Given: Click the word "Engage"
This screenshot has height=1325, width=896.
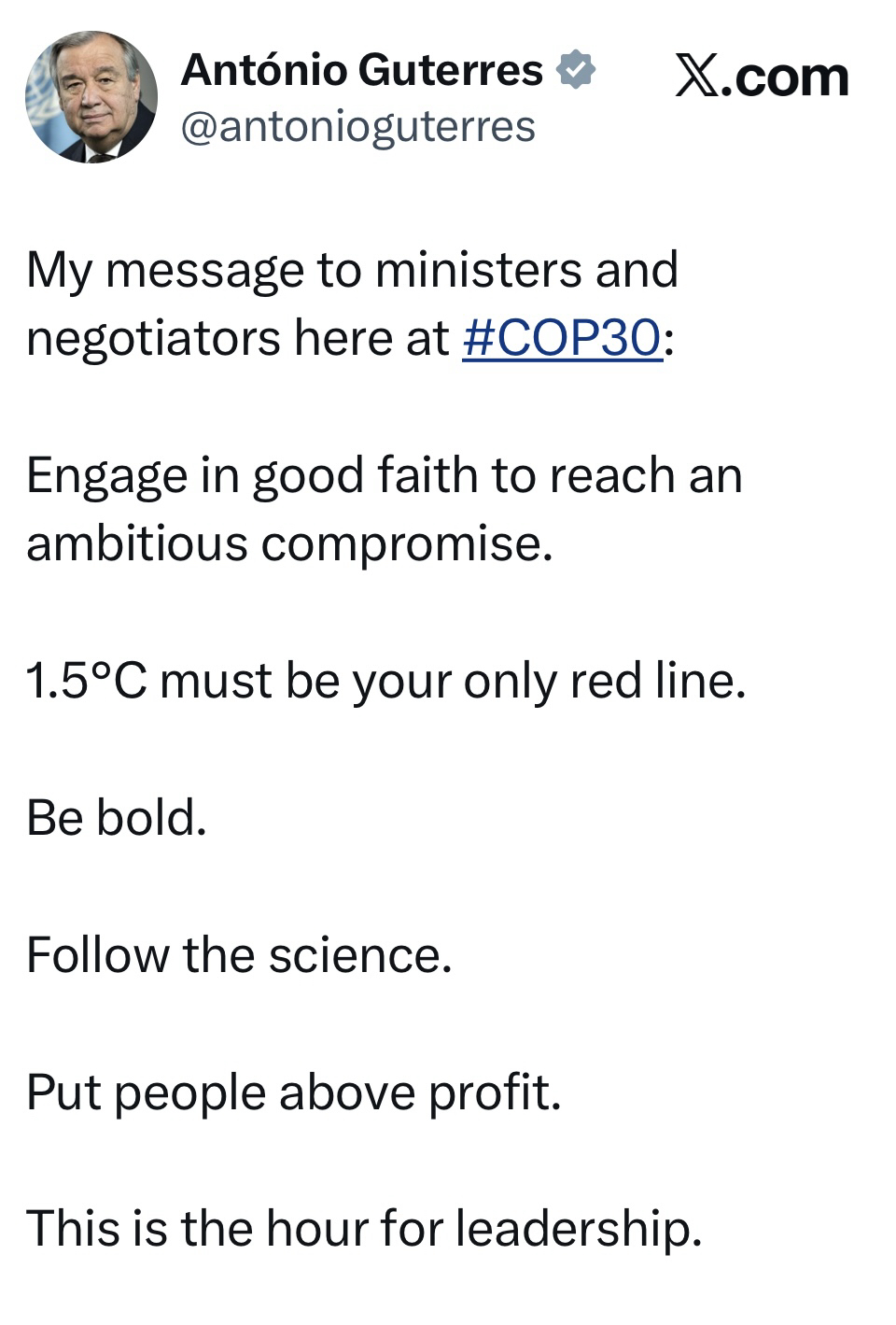Looking at the screenshot, I should pos(106,475).
